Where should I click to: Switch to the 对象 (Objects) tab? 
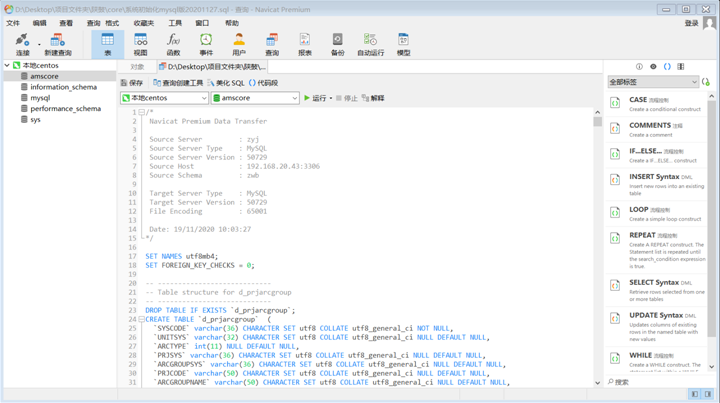pyautogui.click(x=137, y=67)
